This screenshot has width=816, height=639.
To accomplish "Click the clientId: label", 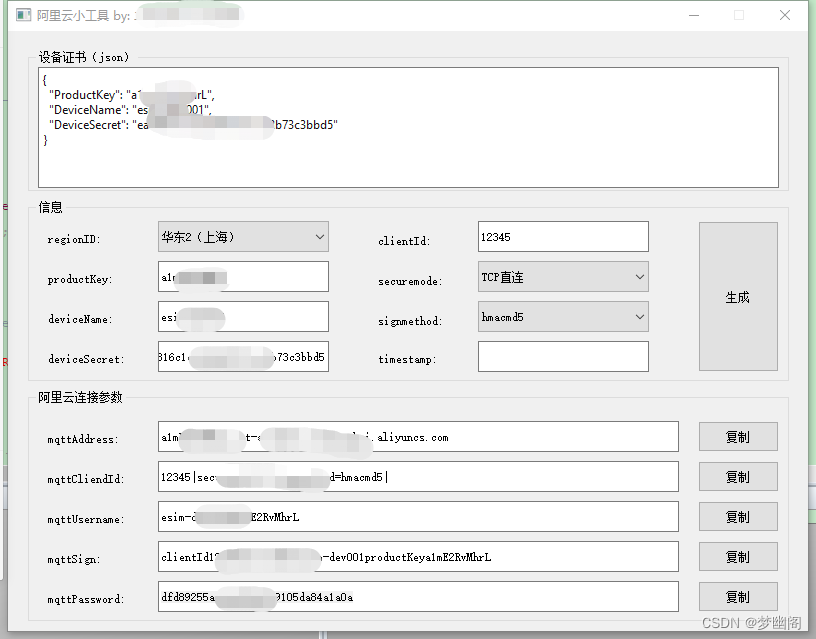I will (404, 241).
